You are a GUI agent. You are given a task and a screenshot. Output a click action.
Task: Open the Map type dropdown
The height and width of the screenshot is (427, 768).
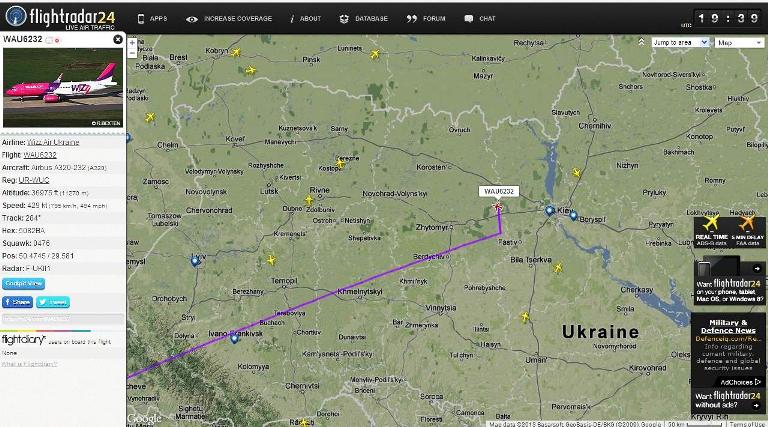[x=739, y=43]
